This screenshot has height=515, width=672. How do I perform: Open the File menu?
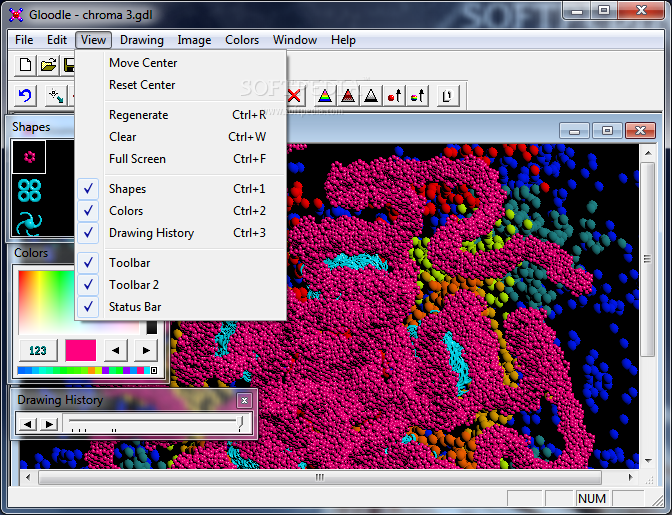pyautogui.click(x=24, y=40)
